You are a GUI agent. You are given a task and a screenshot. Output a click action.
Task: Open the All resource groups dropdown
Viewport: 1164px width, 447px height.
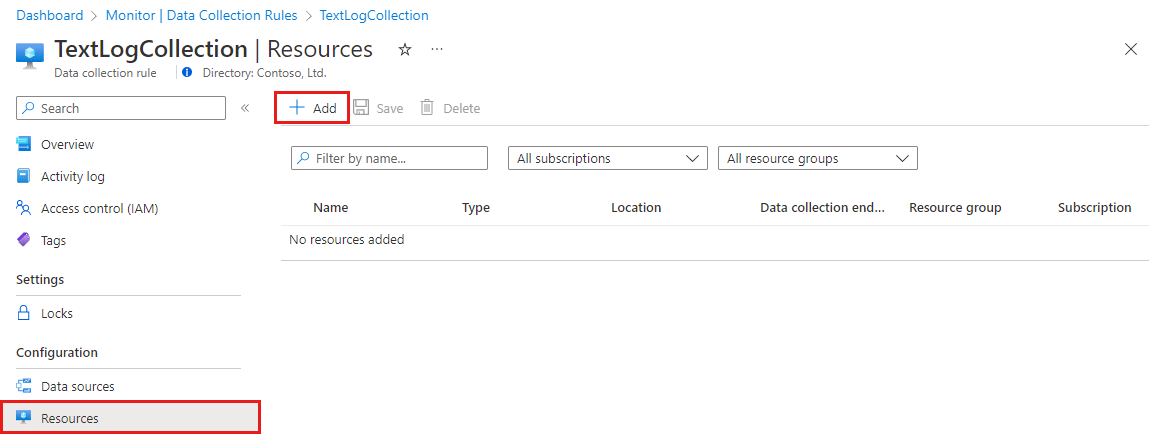click(817, 158)
